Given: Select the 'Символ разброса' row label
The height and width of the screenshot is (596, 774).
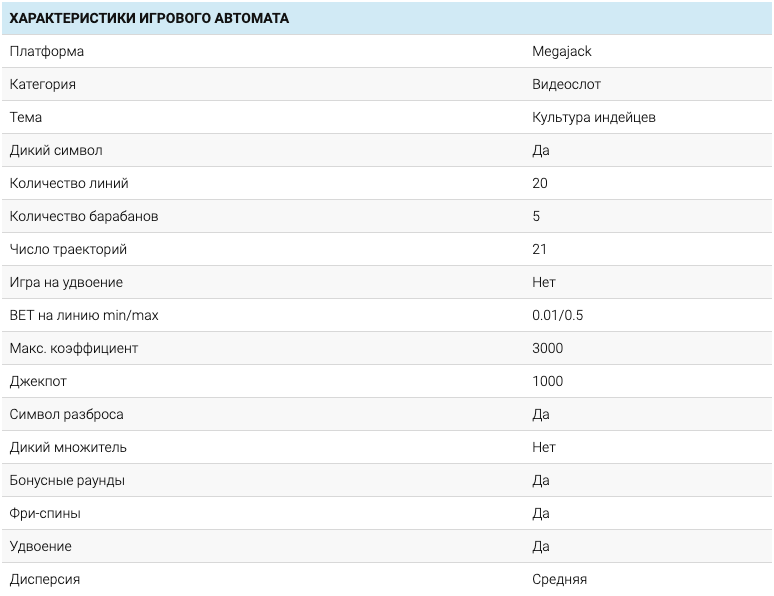Looking at the screenshot, I should click(x=67, y=414).
